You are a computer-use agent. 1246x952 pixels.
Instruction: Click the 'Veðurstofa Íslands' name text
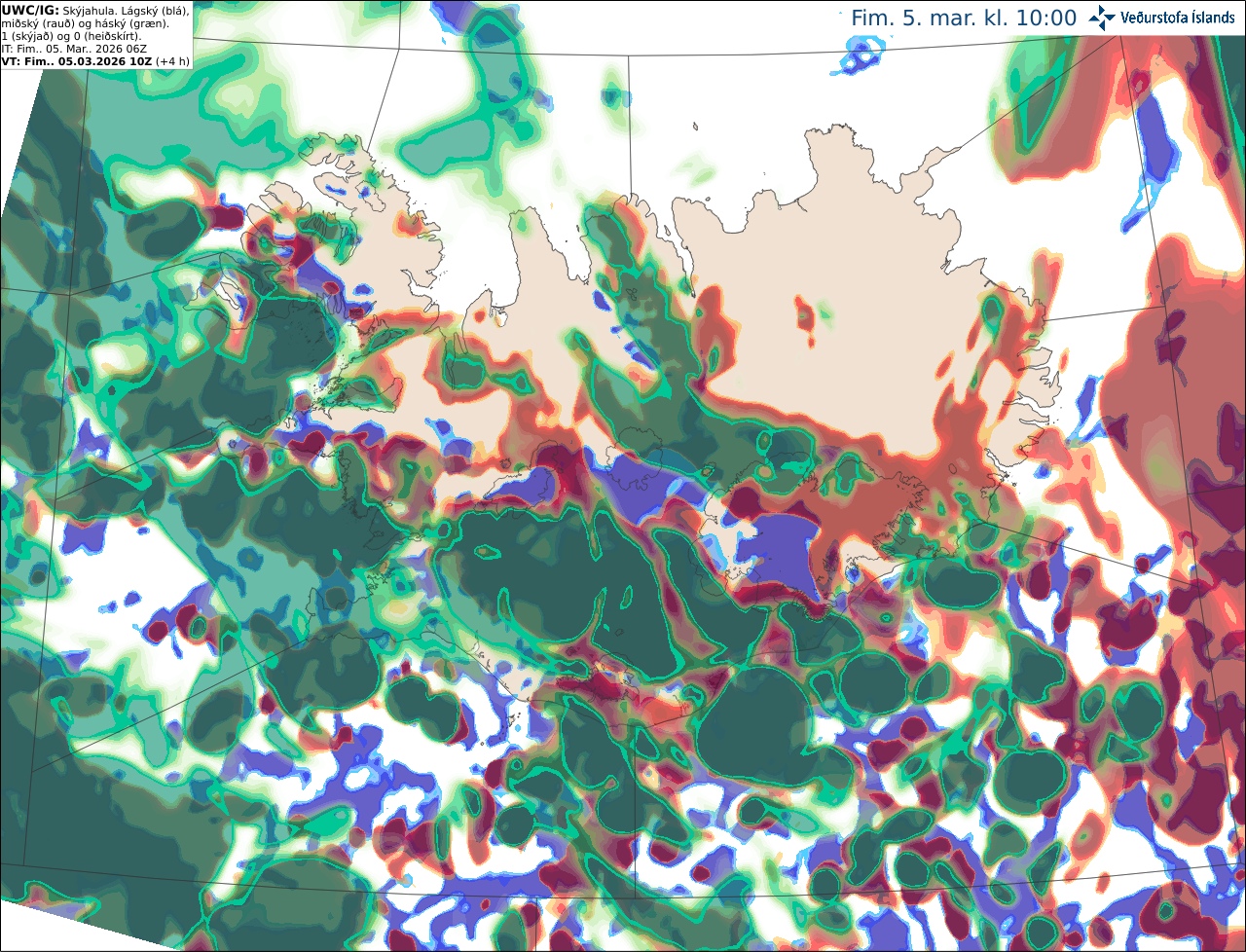[1178, 18]
